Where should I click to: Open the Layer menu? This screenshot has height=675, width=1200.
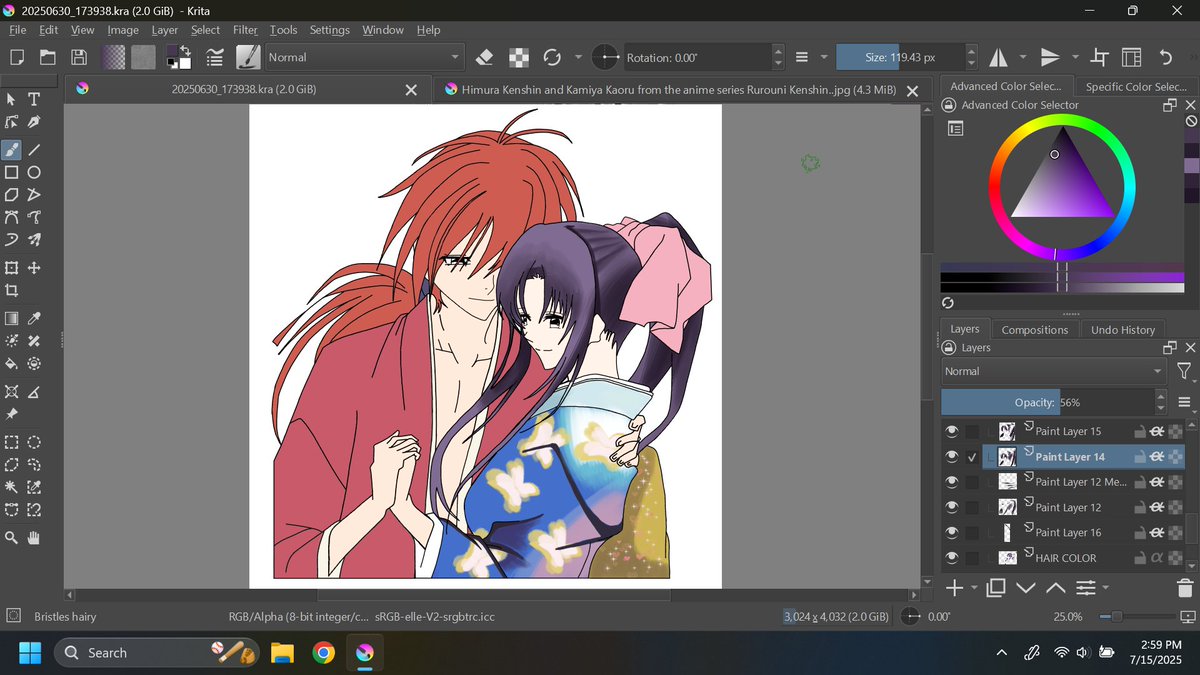165,30
